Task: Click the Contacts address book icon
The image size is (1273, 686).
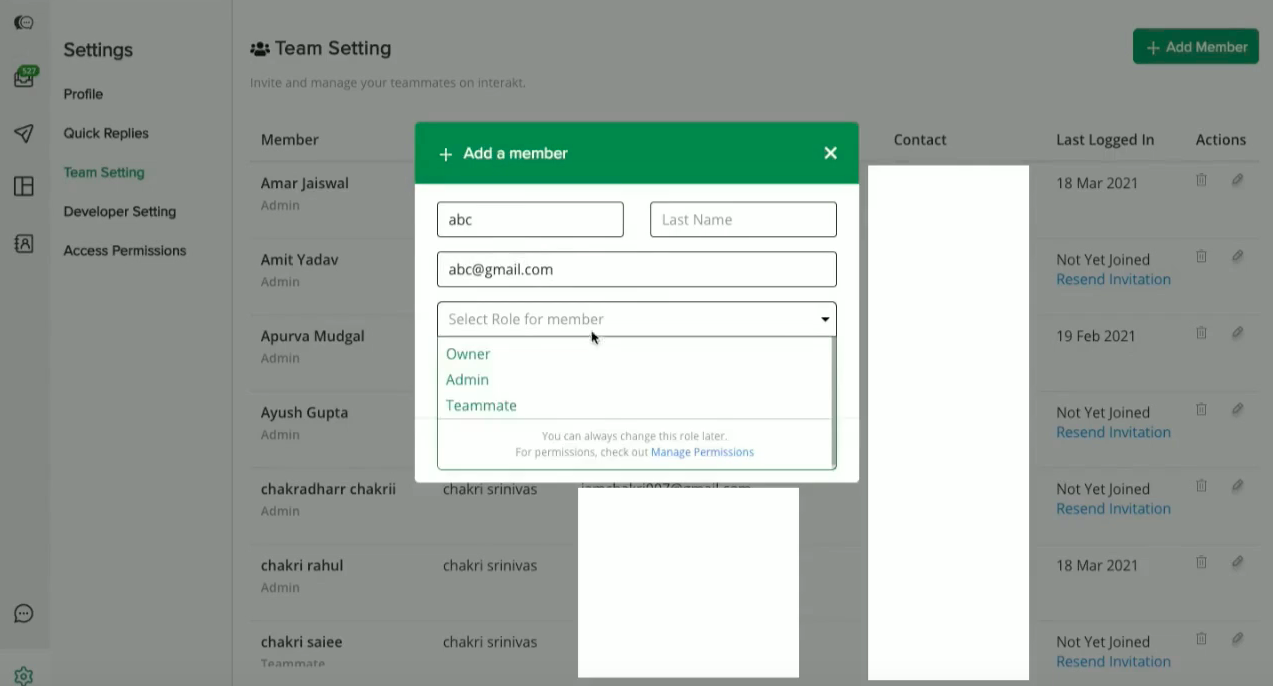Action: click(x=24, y=243)
